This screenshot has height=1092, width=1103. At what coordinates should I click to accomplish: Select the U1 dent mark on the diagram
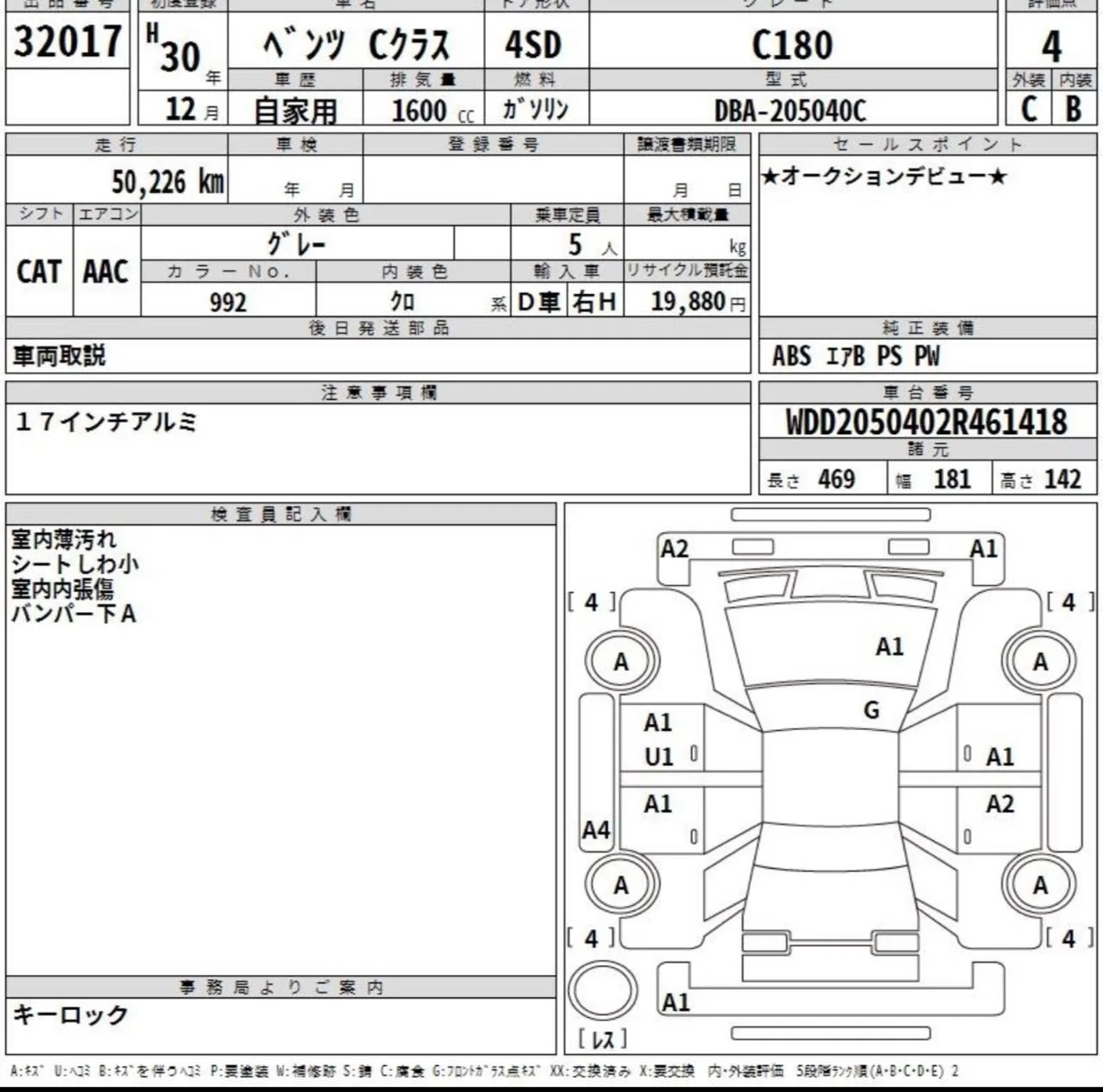(658, 757)
